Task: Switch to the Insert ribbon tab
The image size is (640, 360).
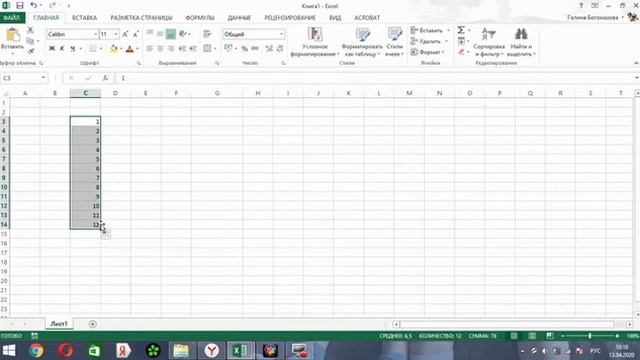Action: 84,18
